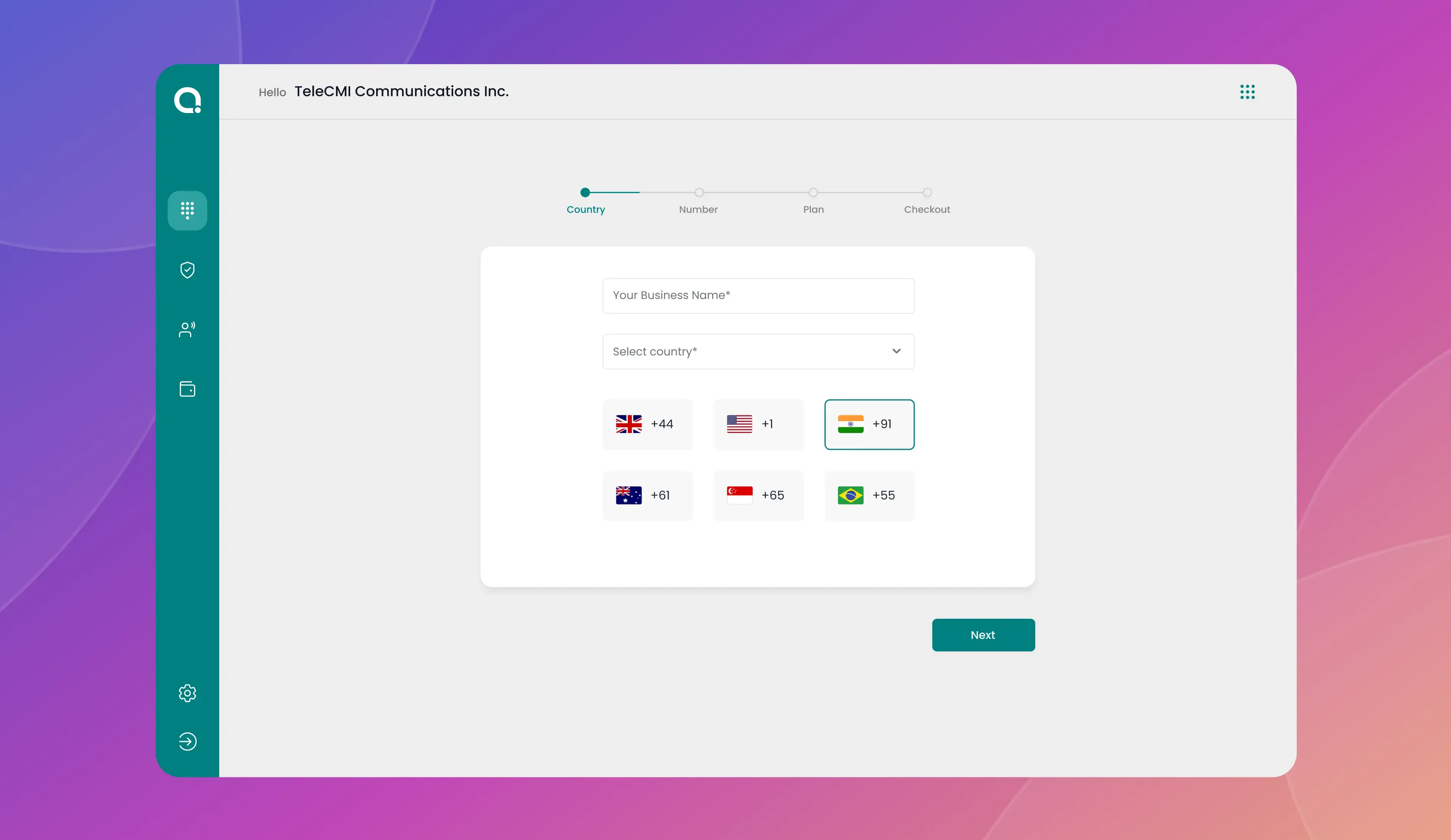
Task: Expand the Select country dropdown
Action: (758, 351)
